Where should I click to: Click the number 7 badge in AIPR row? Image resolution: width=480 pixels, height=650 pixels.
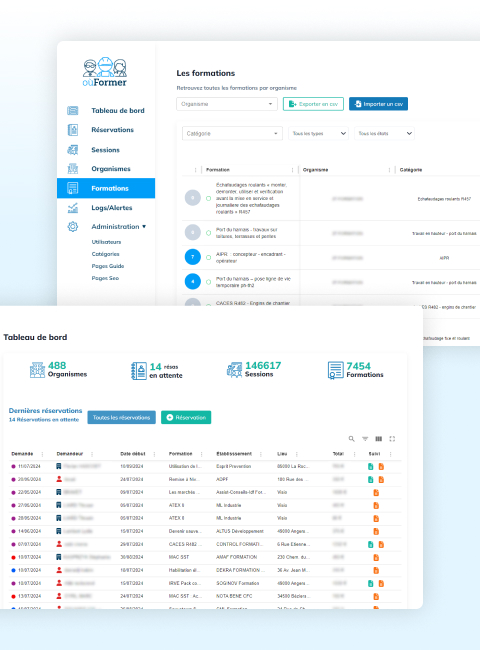[192, 257]
